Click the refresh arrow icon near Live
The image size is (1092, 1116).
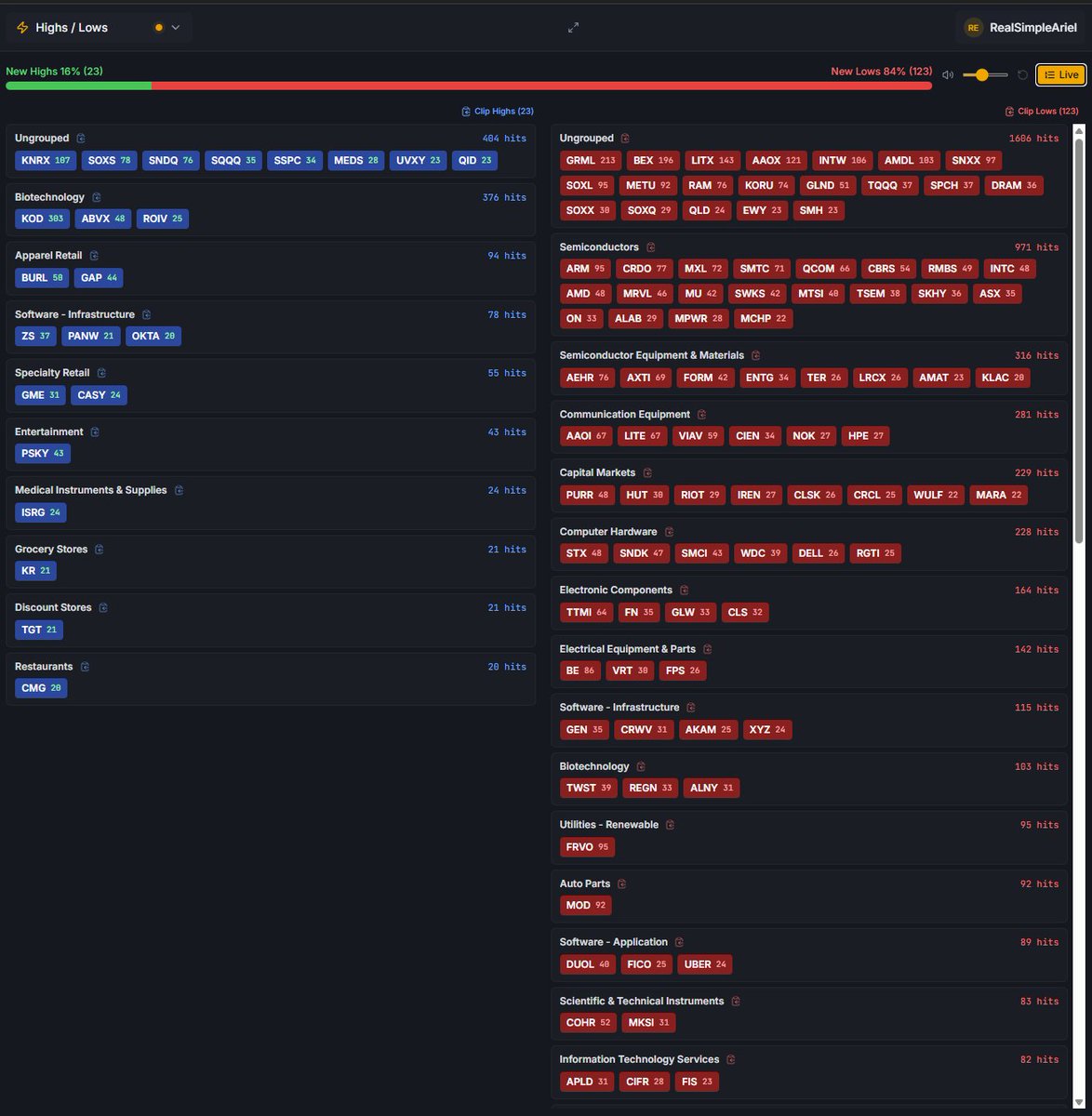1022,75
